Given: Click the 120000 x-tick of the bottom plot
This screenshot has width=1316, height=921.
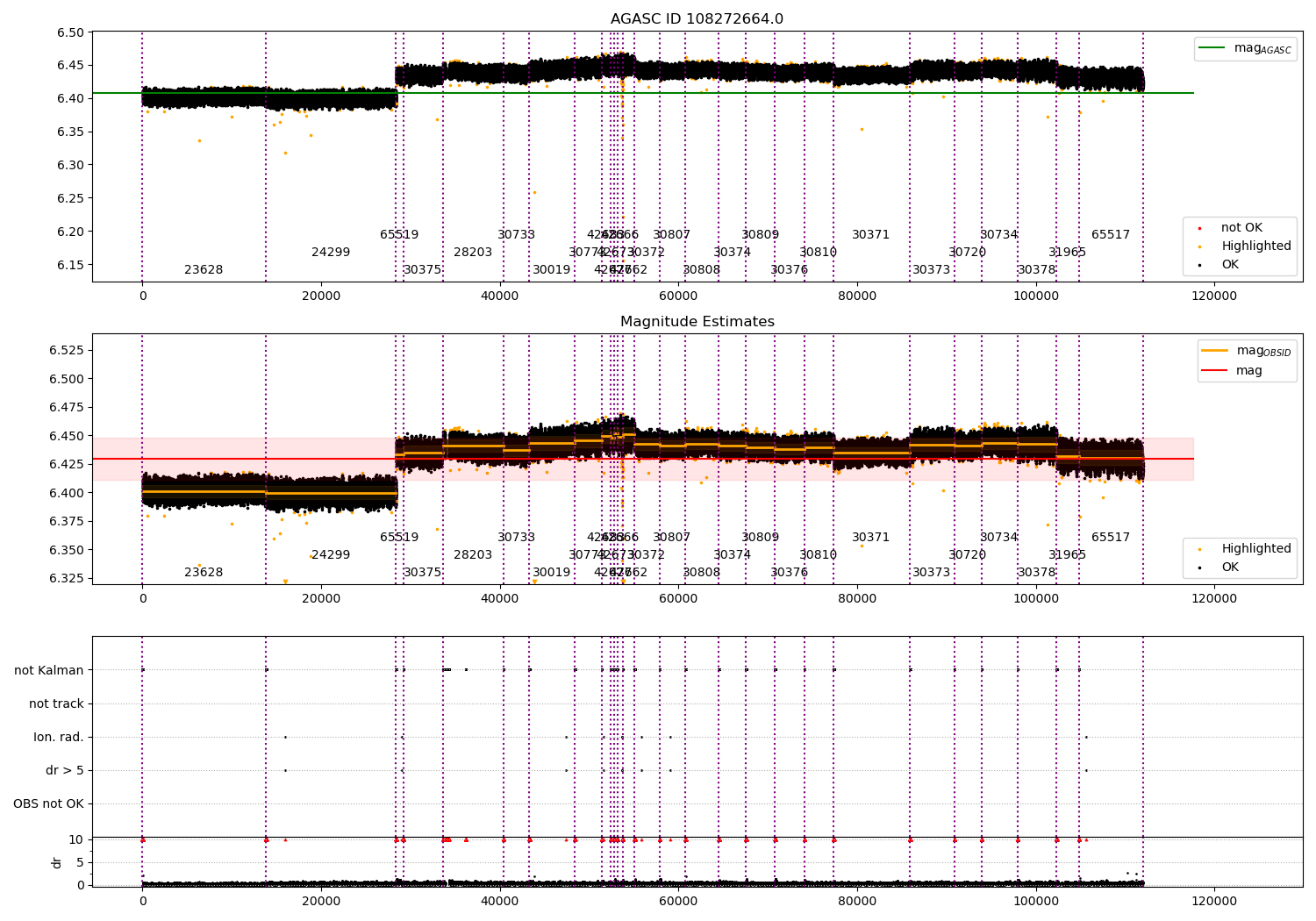Looking at the screenshot, I should click(x=1214, y=901).
